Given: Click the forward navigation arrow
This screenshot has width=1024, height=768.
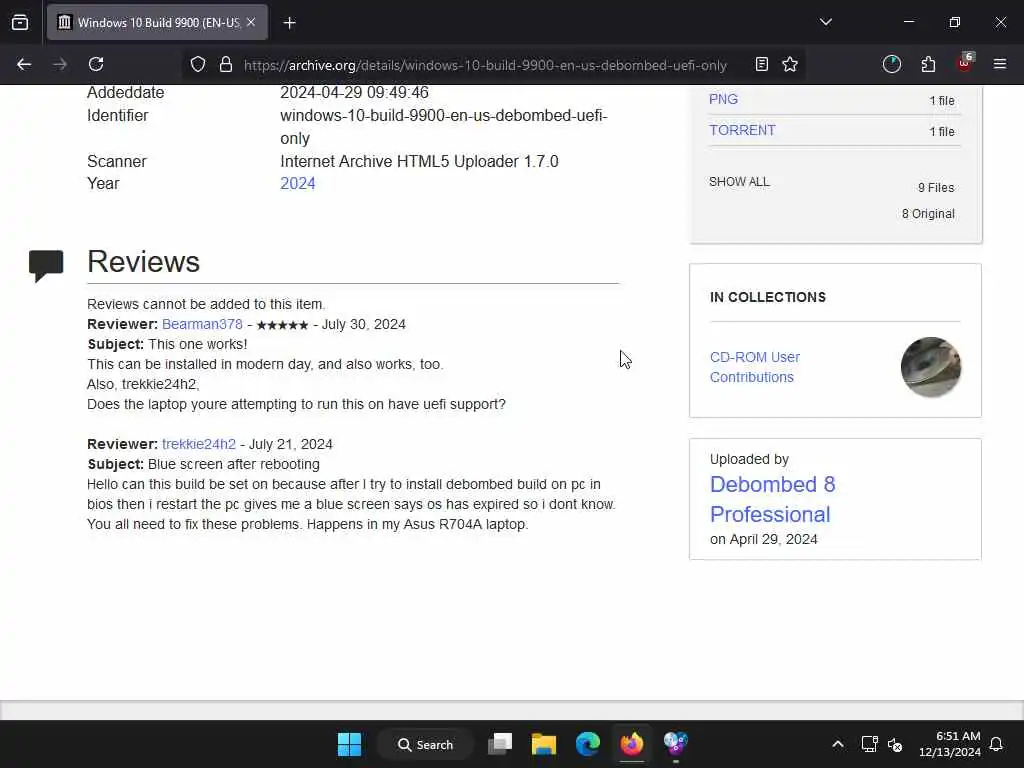Looking at the screenshot, I should 60,64.
